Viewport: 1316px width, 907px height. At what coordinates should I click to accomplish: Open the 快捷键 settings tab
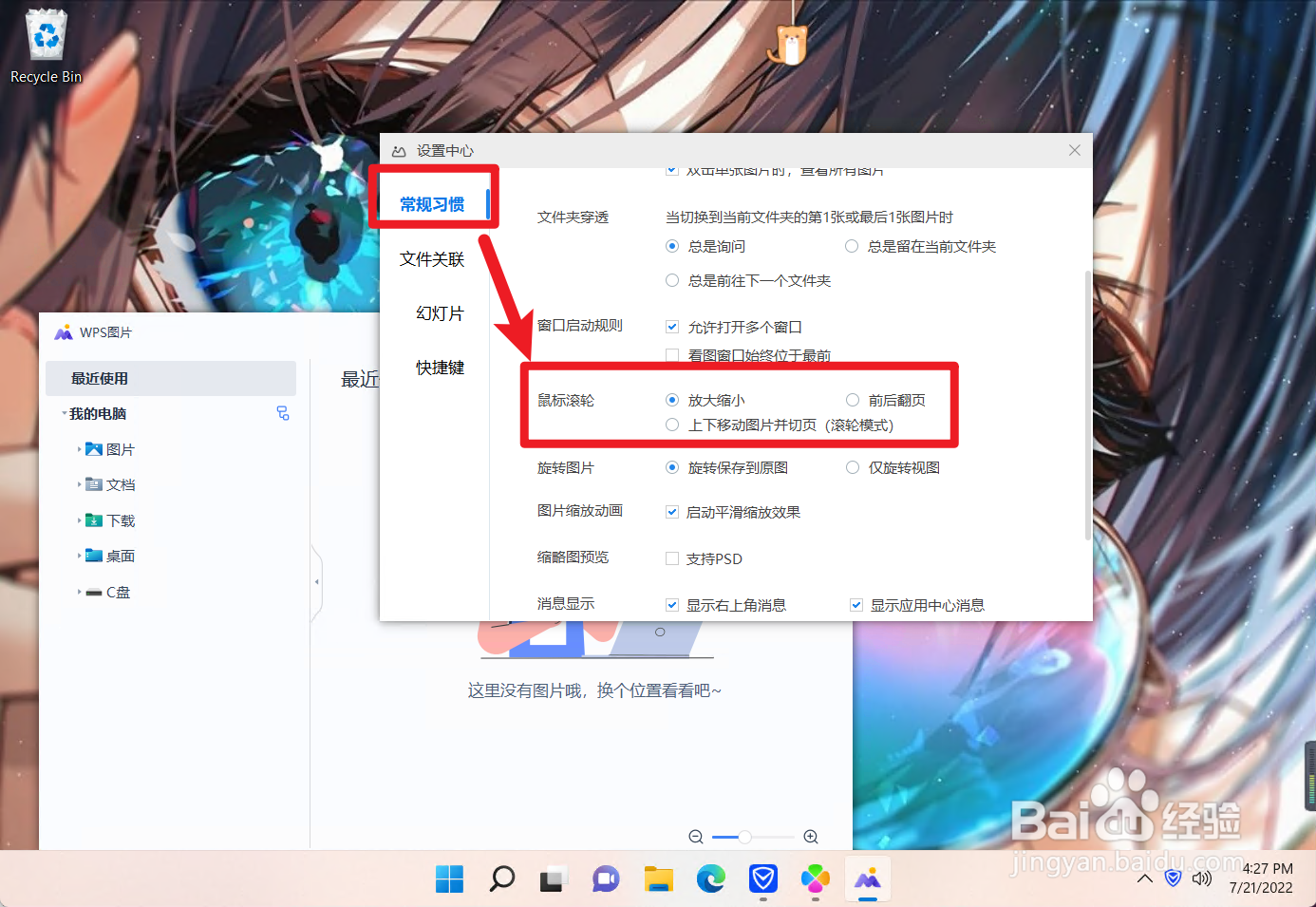point(440,368)
